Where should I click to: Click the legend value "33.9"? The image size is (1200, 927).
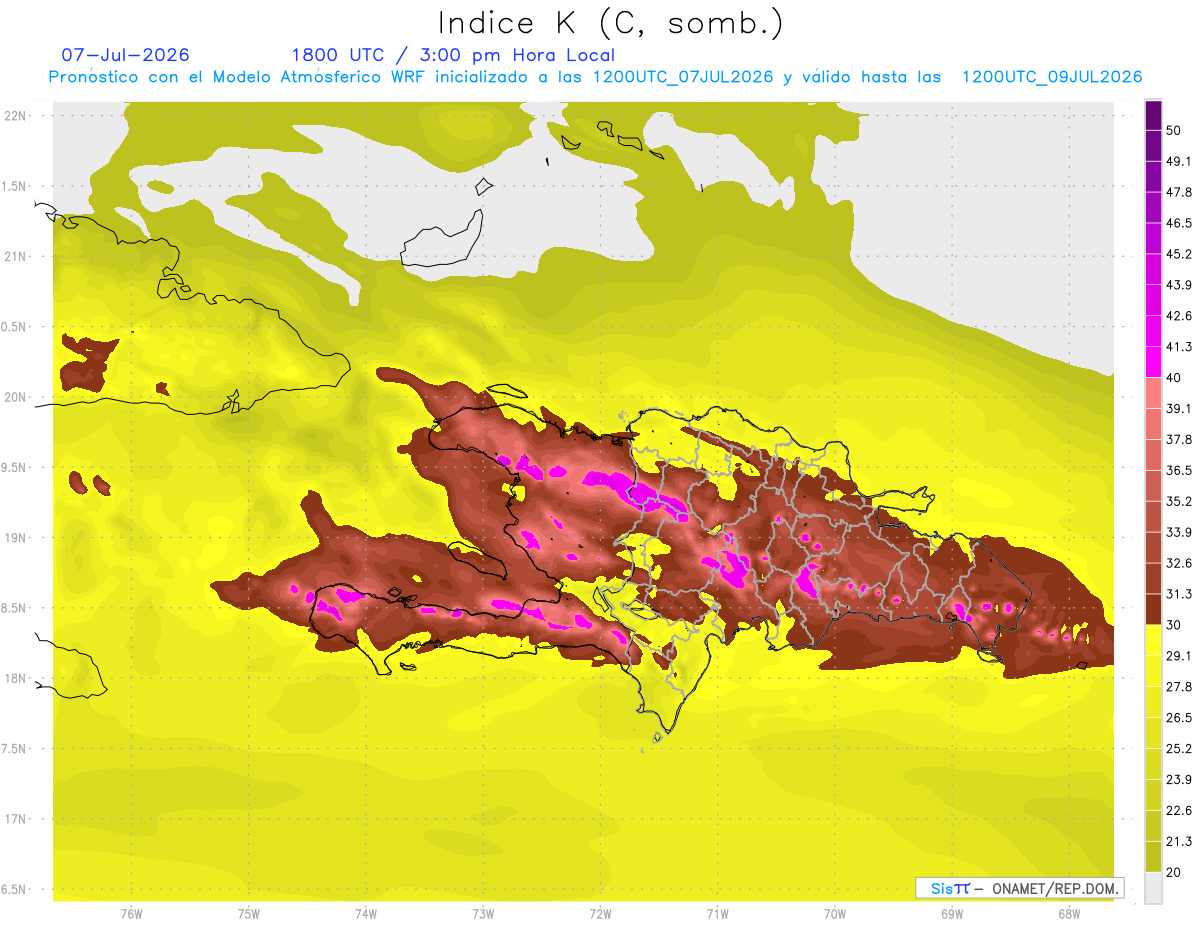tap(1178, 532)
